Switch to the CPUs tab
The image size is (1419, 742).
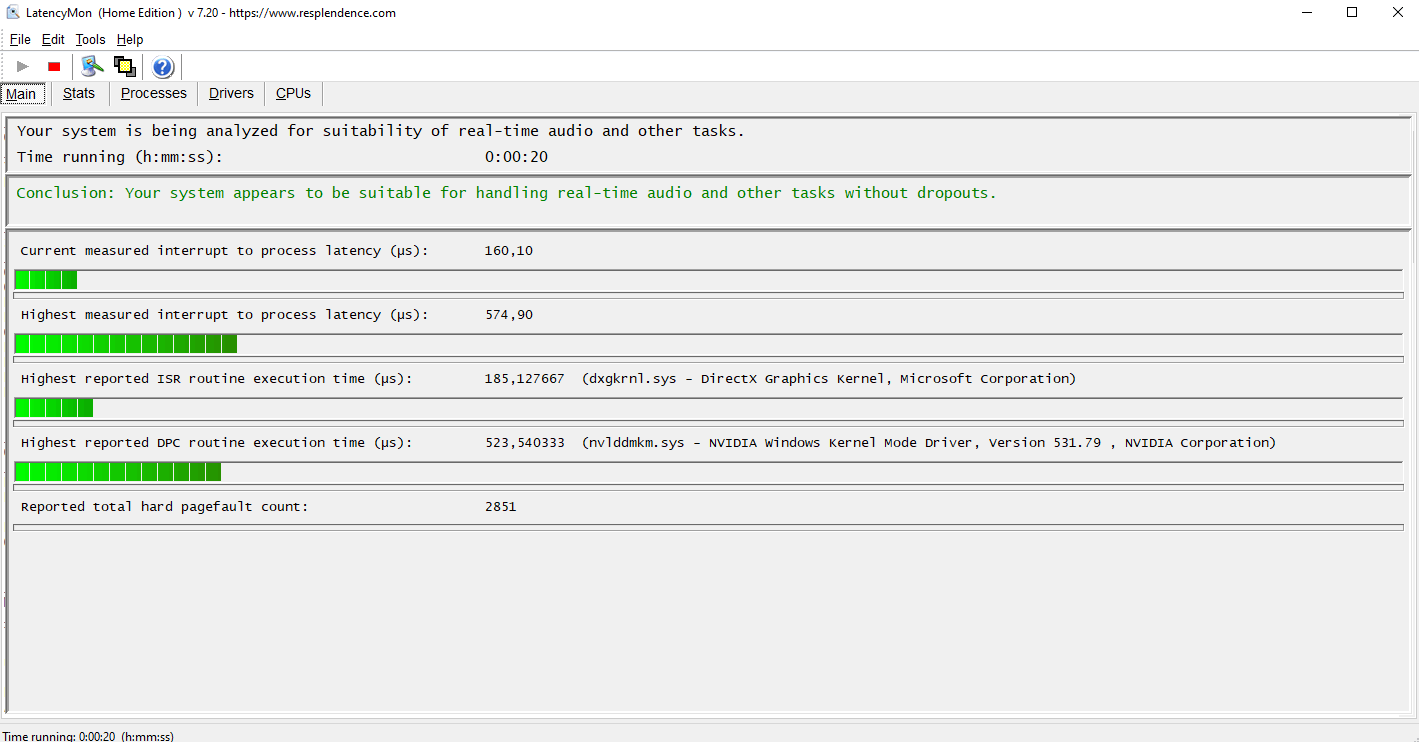tap(294, 93)
